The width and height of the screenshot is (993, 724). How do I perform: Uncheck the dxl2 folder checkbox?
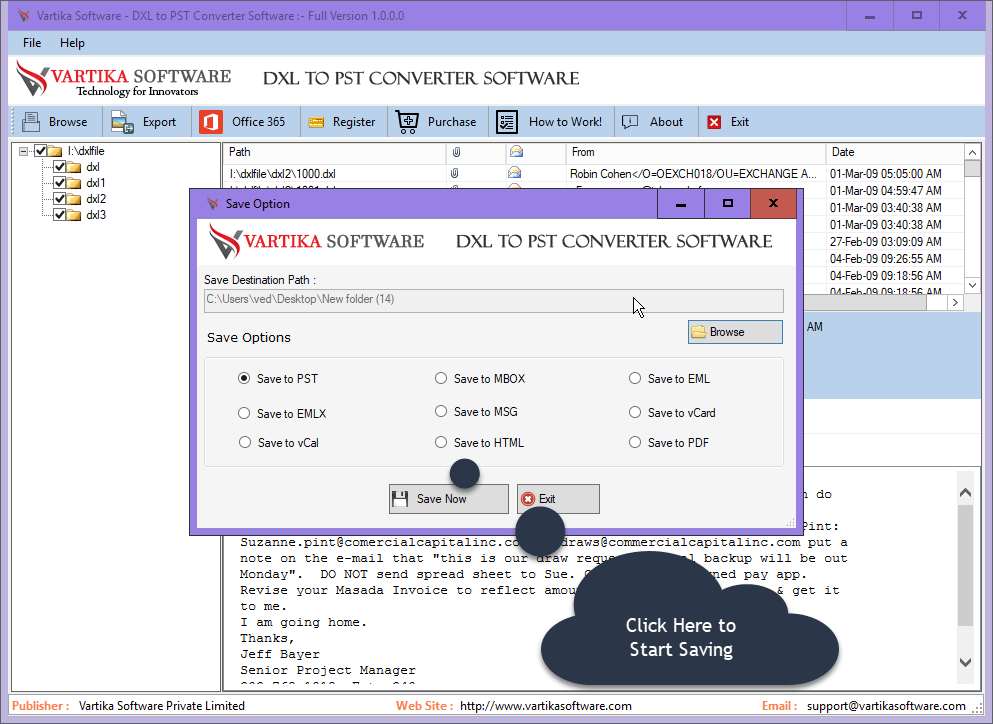coord(60,198)
